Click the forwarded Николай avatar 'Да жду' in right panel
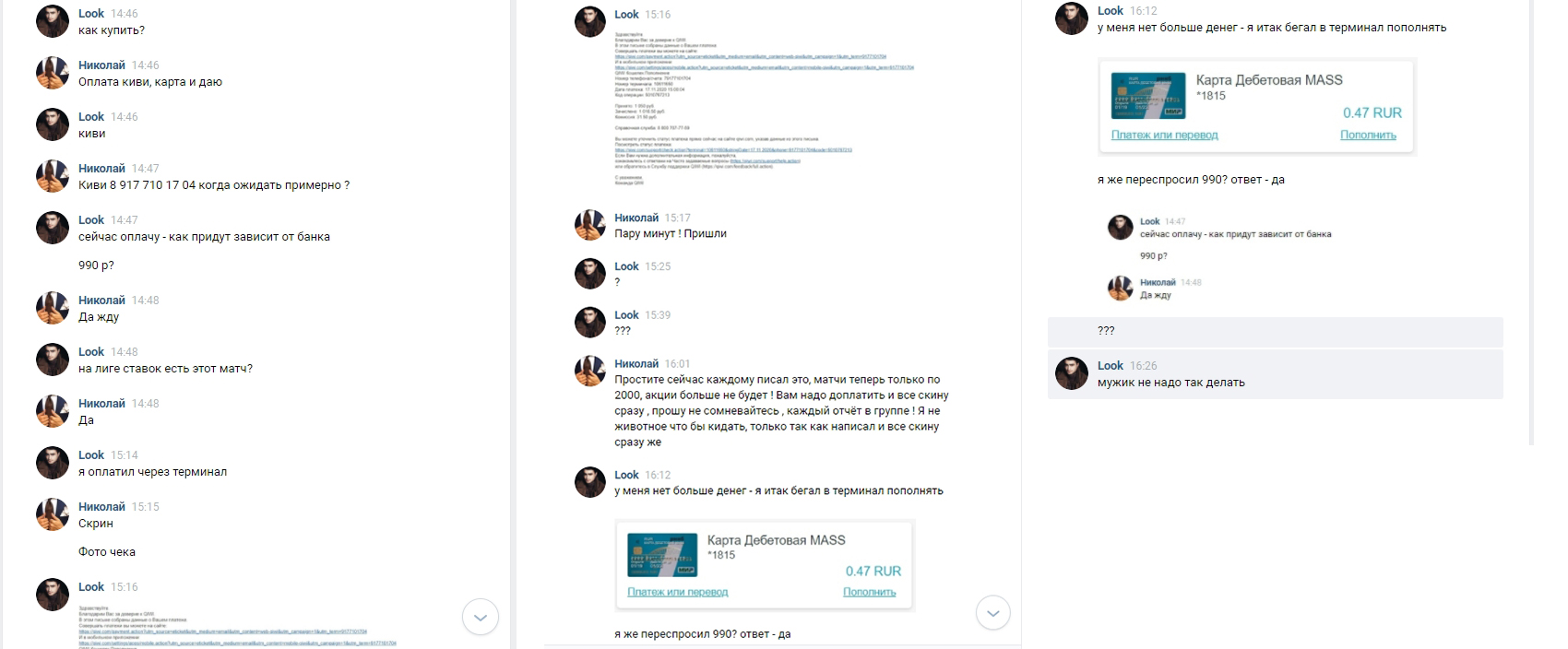This screenshot has height=649, width=1568. [1121, 288]
